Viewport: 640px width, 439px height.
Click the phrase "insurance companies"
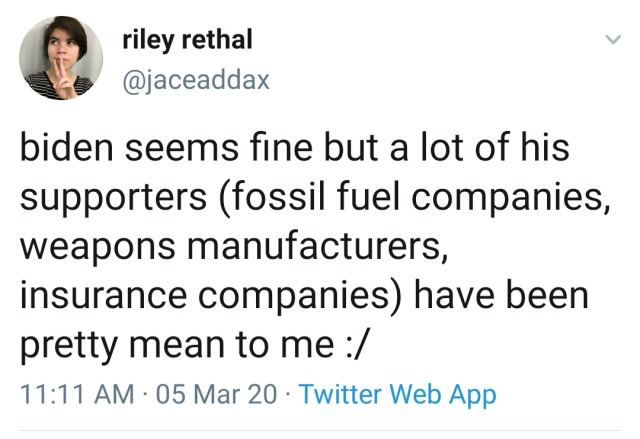tap(205, 295)
